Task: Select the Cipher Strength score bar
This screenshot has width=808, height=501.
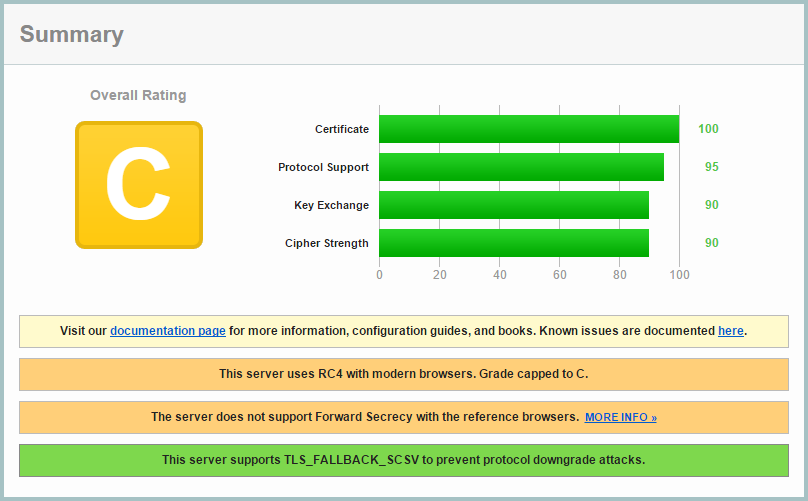Action: (513, 243)
